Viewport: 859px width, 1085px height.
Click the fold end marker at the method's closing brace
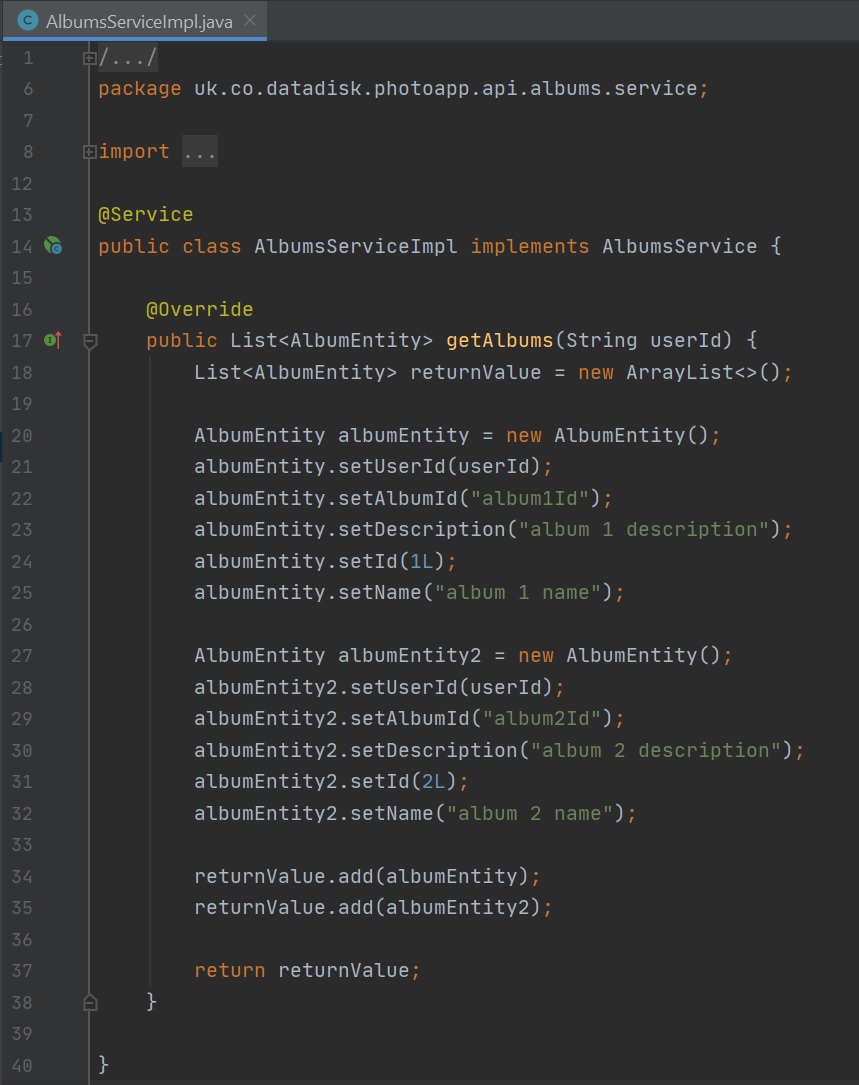pos(90,1001)
